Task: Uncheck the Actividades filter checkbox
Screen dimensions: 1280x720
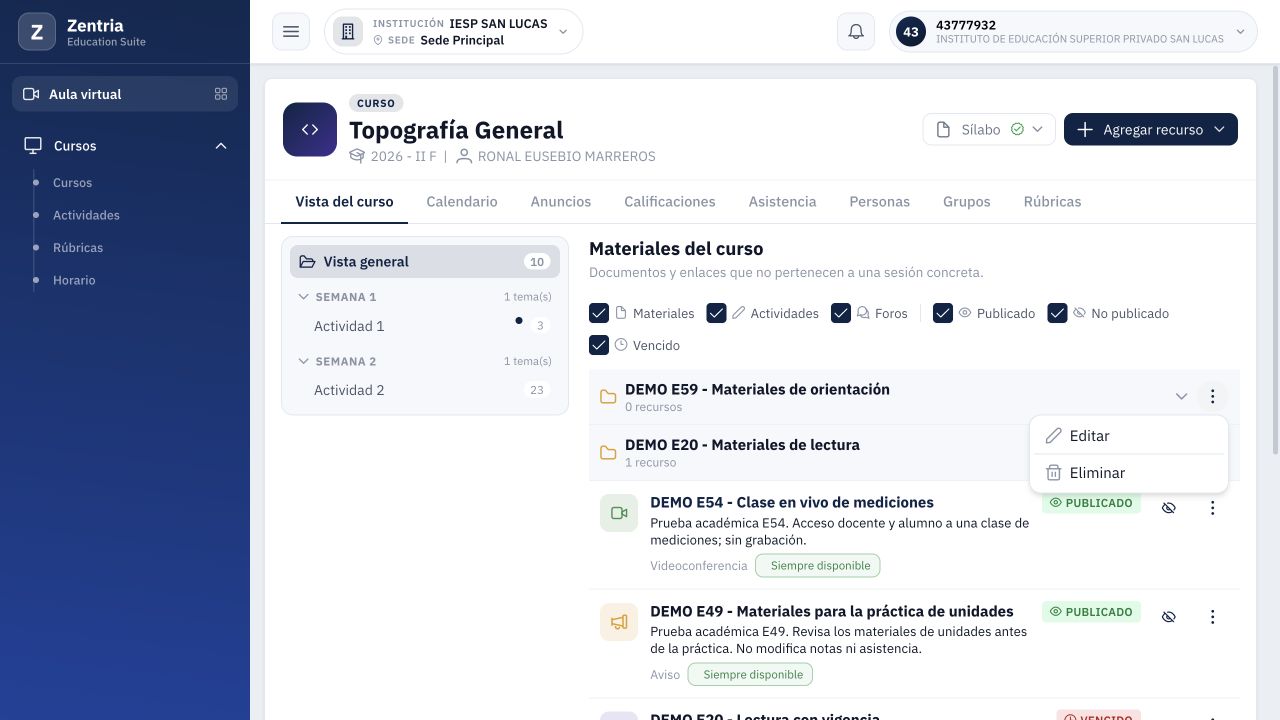Action: (716, 313)
